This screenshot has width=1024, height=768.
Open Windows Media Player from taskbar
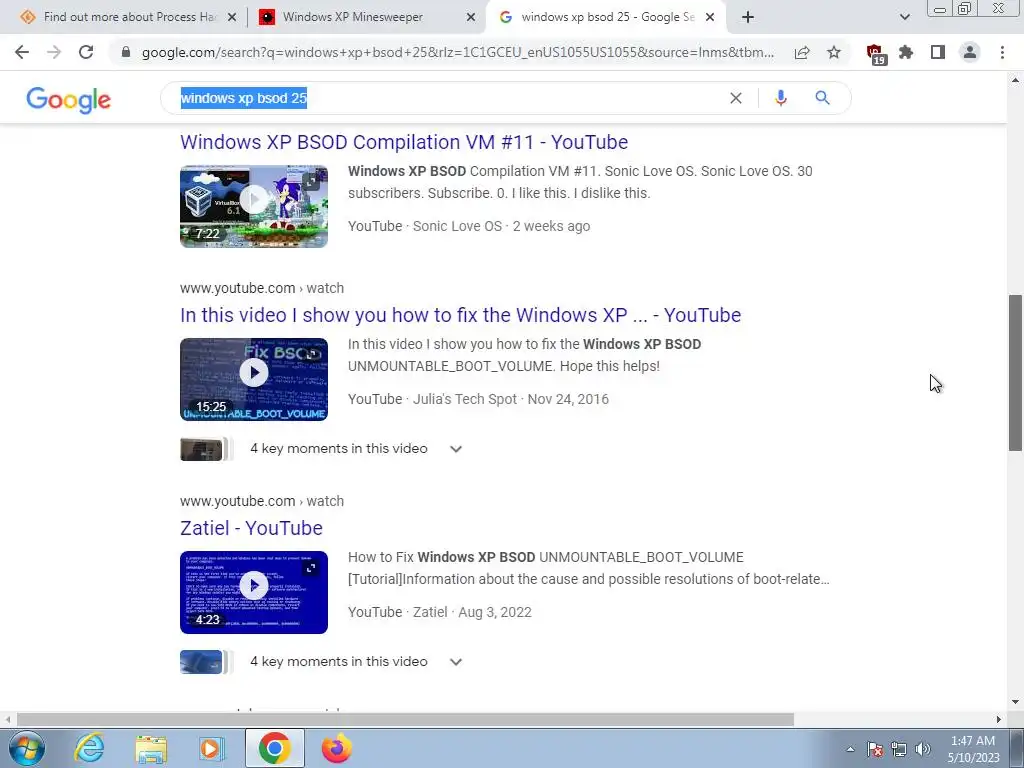tap(212, 748)
